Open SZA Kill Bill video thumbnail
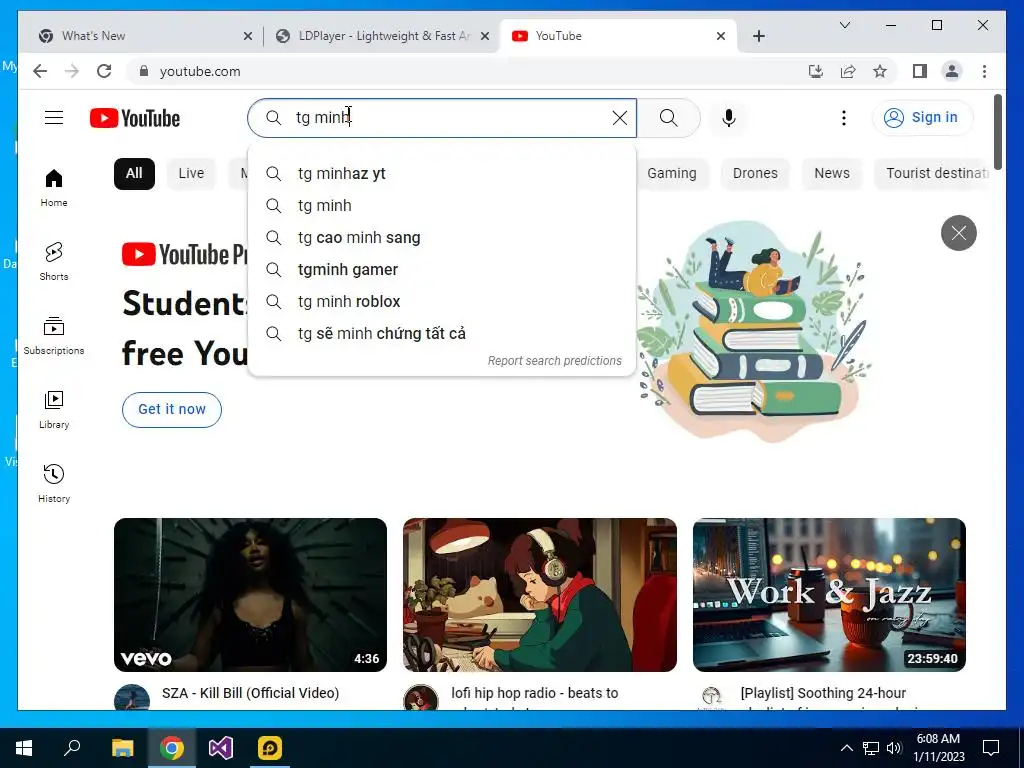The width and height of the screenshot is (1024, 768). (x=250, y=595)
